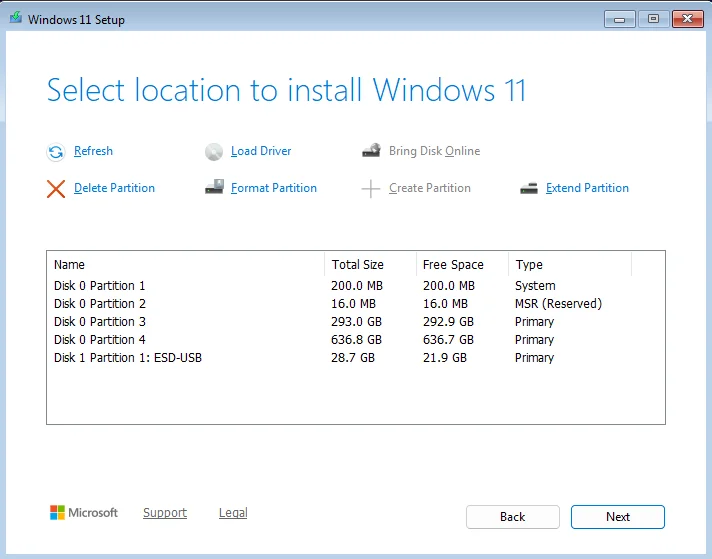Open the Refresh link
Screen dimensions: 712x559
93,151
